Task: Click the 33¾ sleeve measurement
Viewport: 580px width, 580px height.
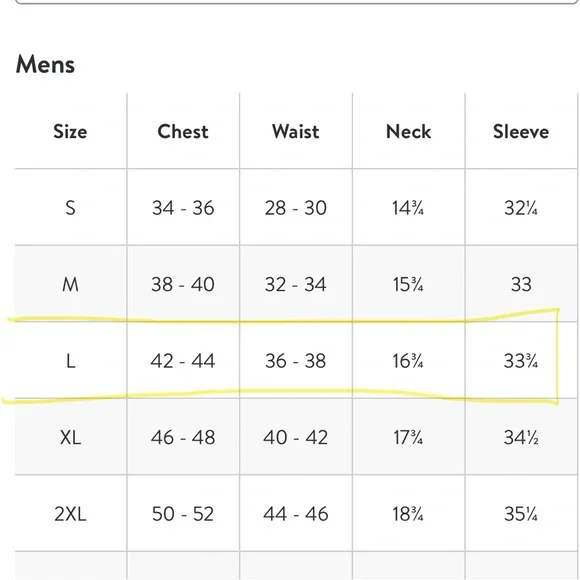Action: coord(521,361)
